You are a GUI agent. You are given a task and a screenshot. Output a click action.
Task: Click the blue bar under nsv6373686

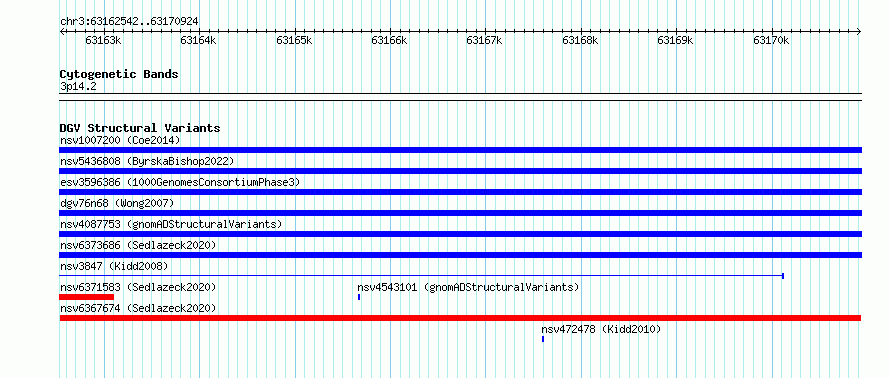point(460,255)
